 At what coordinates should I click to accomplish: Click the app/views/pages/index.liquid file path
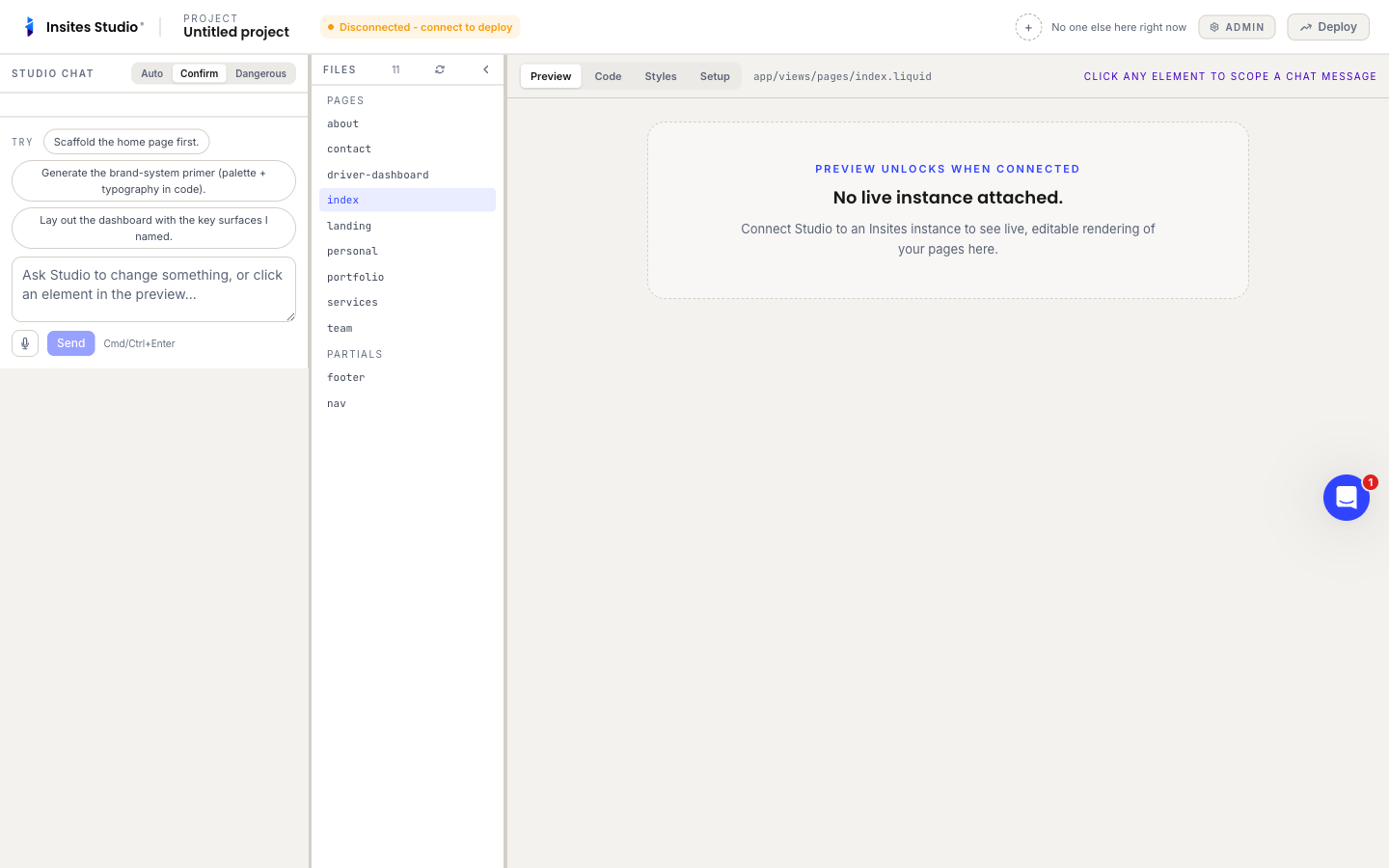click(842, 76)
